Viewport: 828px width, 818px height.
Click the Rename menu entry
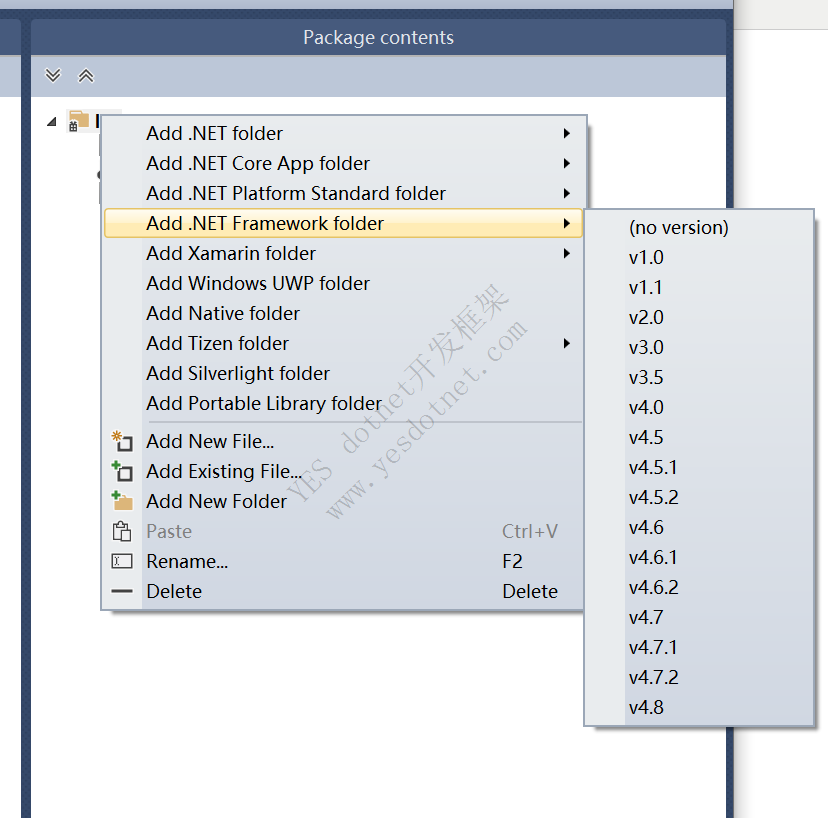[343, 561]
